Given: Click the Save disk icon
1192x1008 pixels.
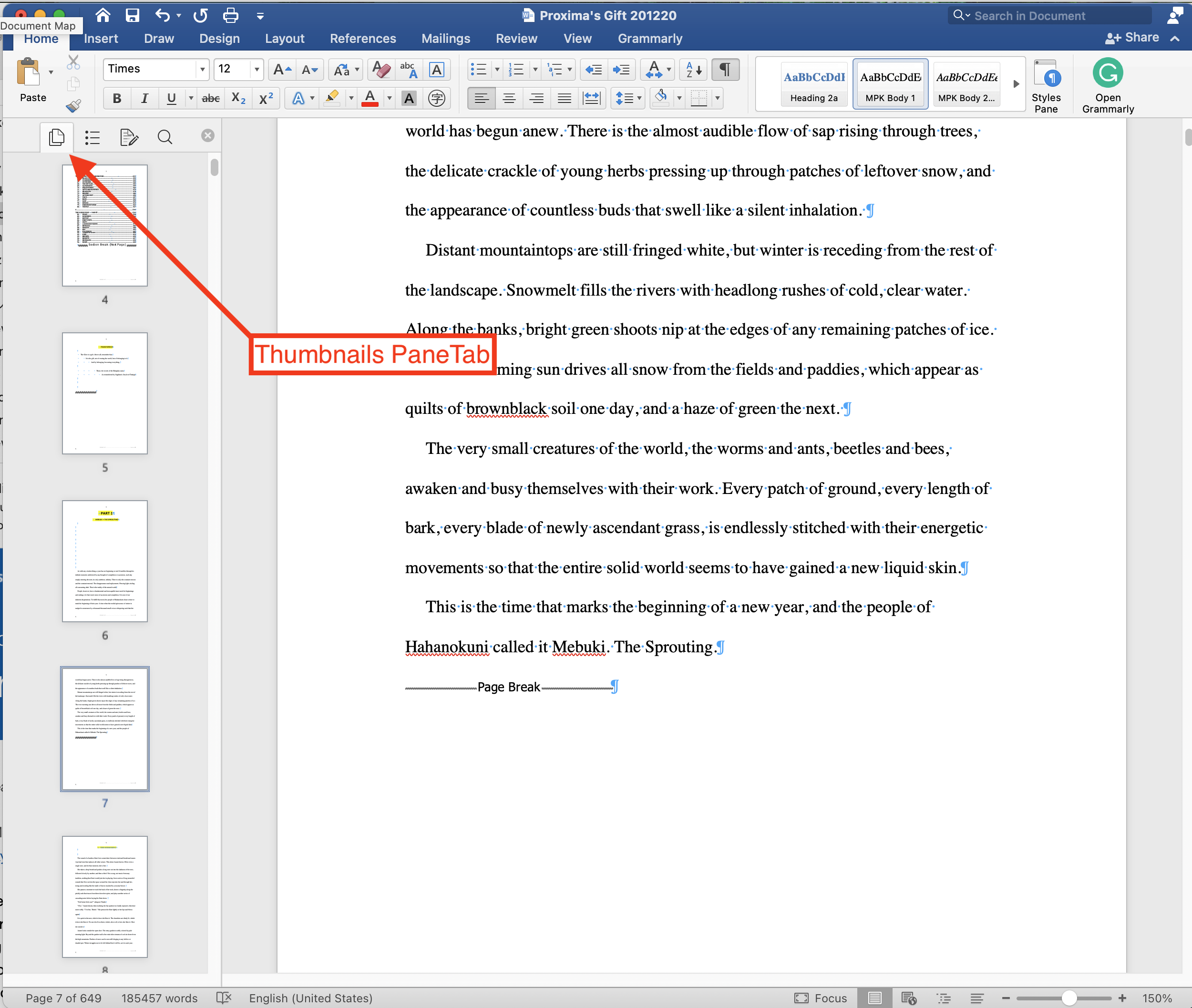Looking at the screenshot, I should point(133,15).
